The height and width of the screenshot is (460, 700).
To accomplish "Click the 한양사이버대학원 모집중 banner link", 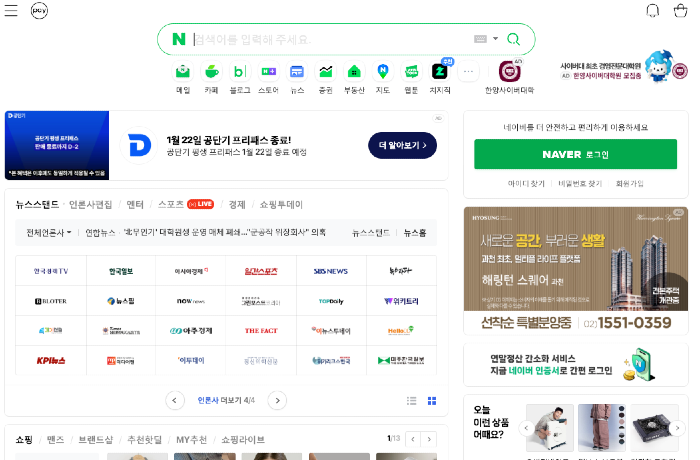I will [607, 76].
